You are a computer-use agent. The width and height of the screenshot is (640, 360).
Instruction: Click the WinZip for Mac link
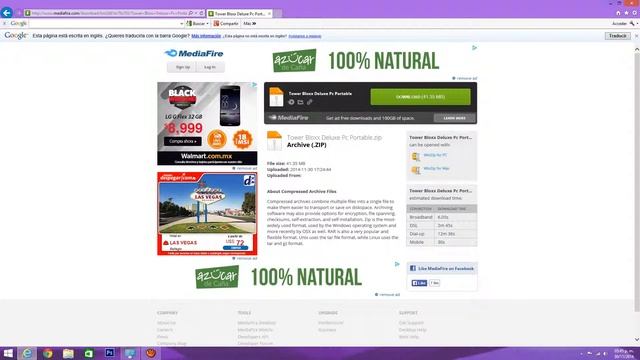click(436, 168)
